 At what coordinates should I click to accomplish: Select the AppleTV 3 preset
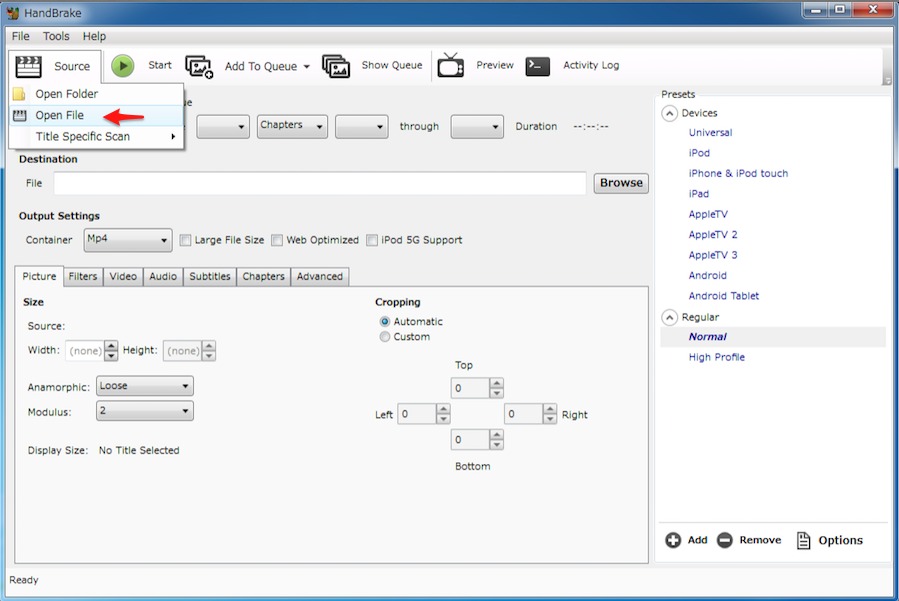point(713,255)
